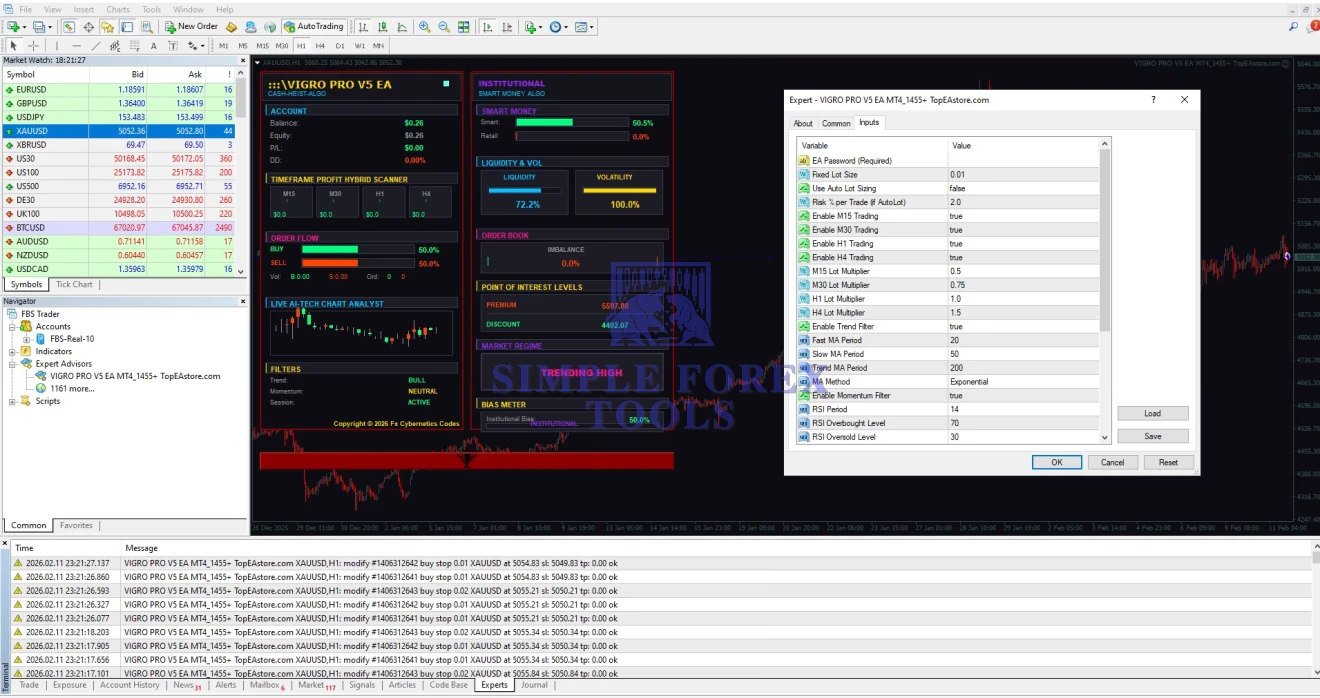Select the Crosshair tool
The height and width of the screenshot is (698, 1320).
pyautogui.click(x=32, y=45)
